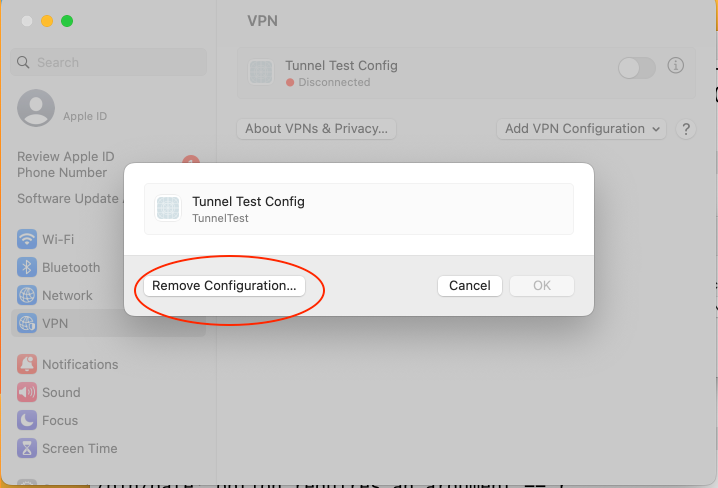Select the Review Apple ID Phone Number item
This screenshot has height=488, width=718.
(x=65, y=164)
